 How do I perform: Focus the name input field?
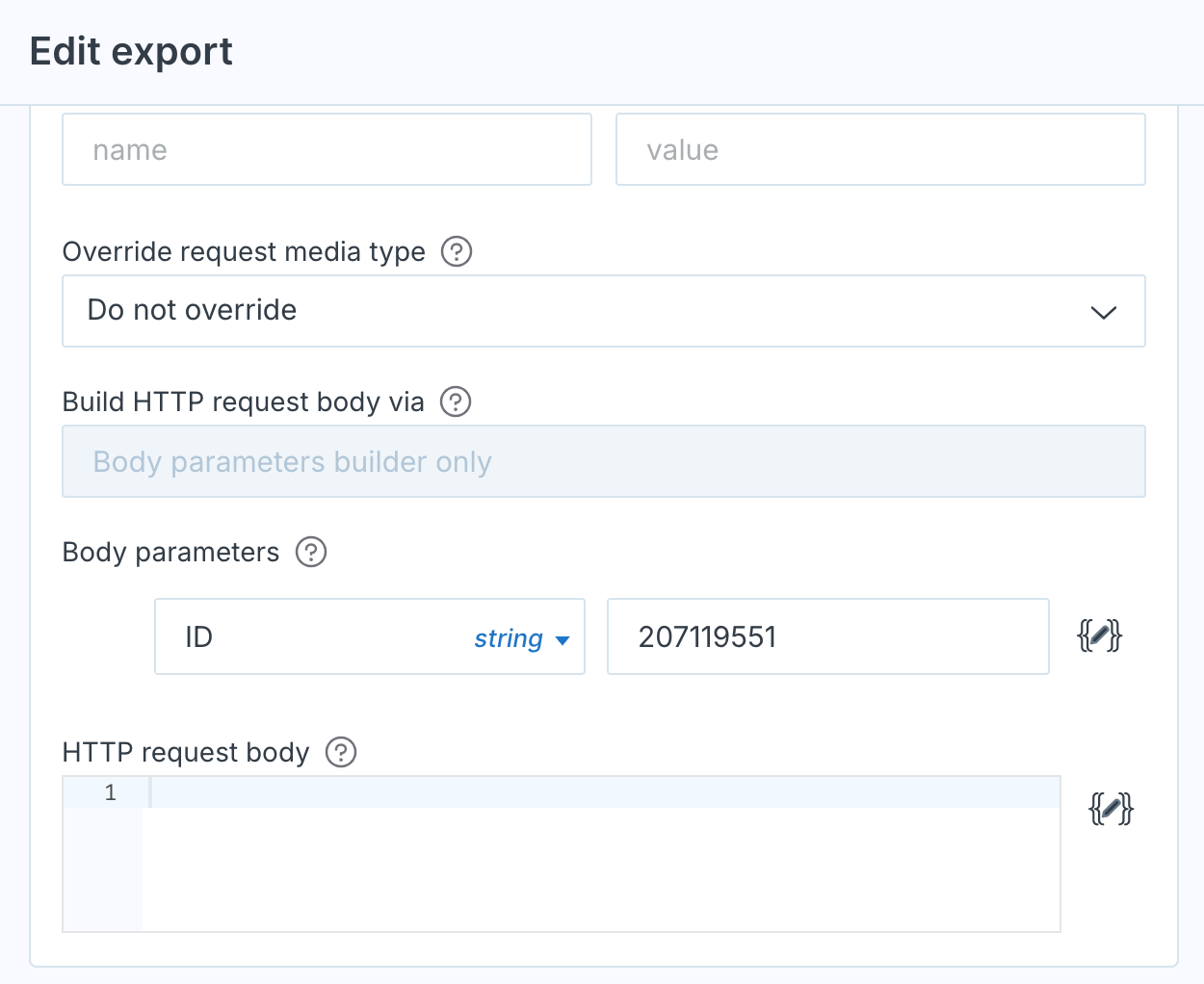327,149
